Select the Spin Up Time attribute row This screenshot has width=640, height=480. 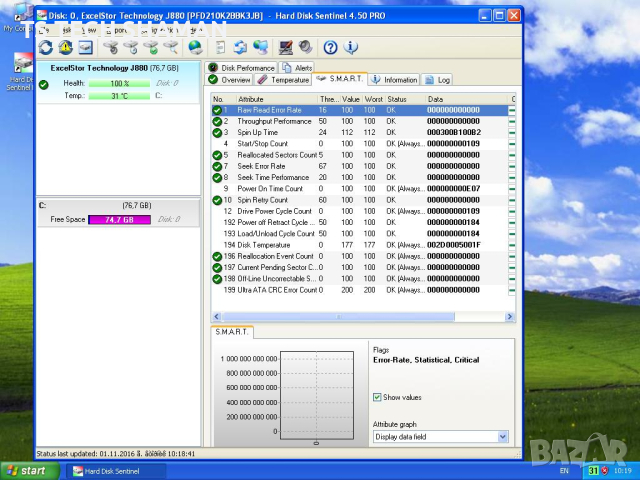tap(260, 132)
